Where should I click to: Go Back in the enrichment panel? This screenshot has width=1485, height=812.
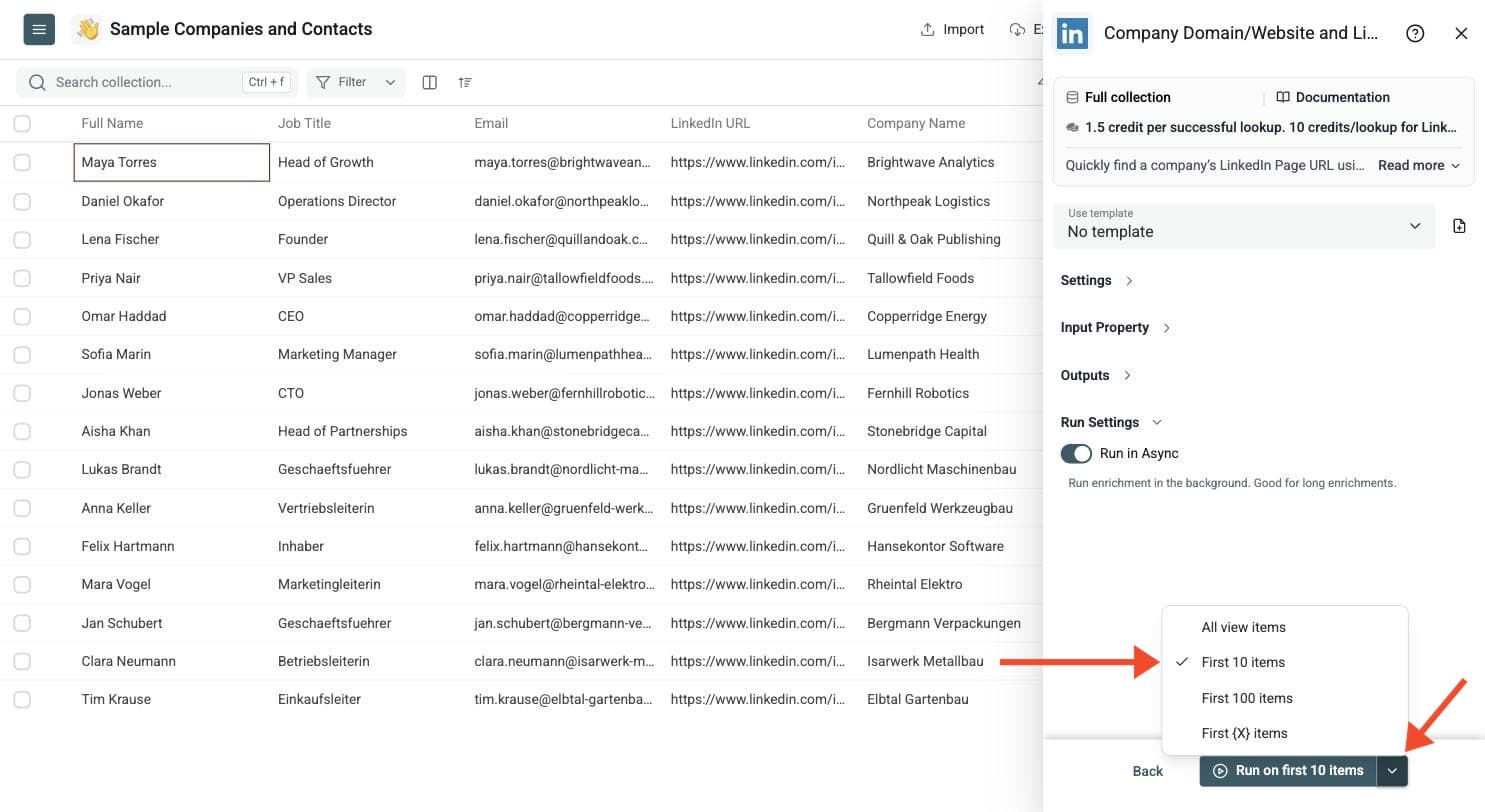click(1148, 771)
